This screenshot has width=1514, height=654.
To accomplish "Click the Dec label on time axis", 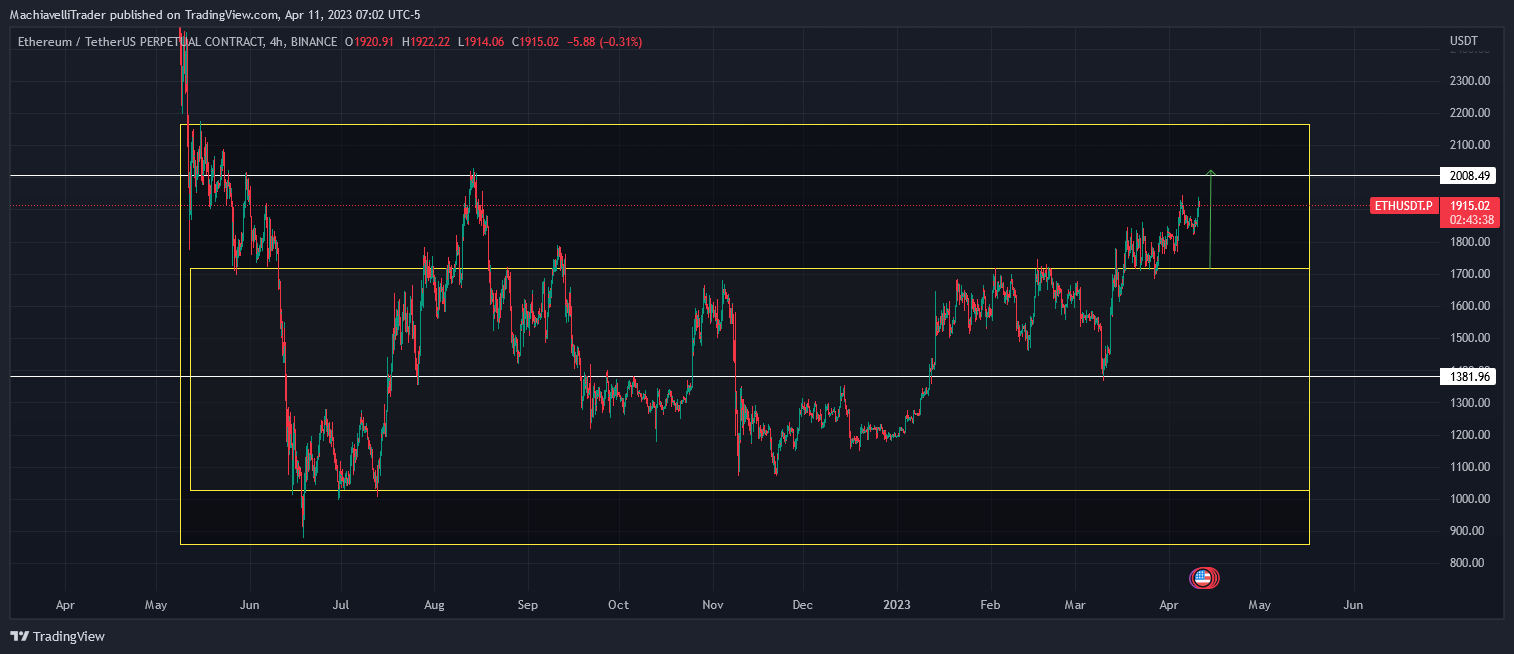I will pyautogui.click(x=804, y=605).
